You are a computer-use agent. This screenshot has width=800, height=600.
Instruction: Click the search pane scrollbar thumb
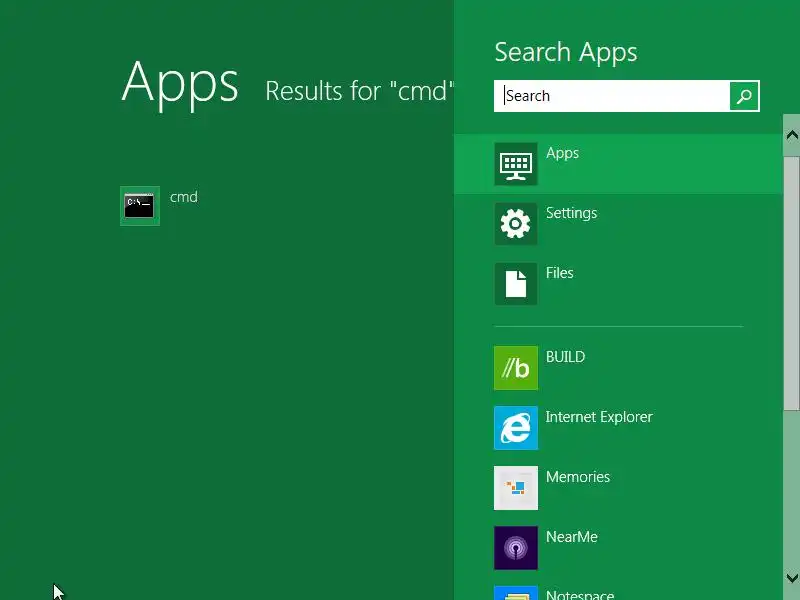[792, 283]
